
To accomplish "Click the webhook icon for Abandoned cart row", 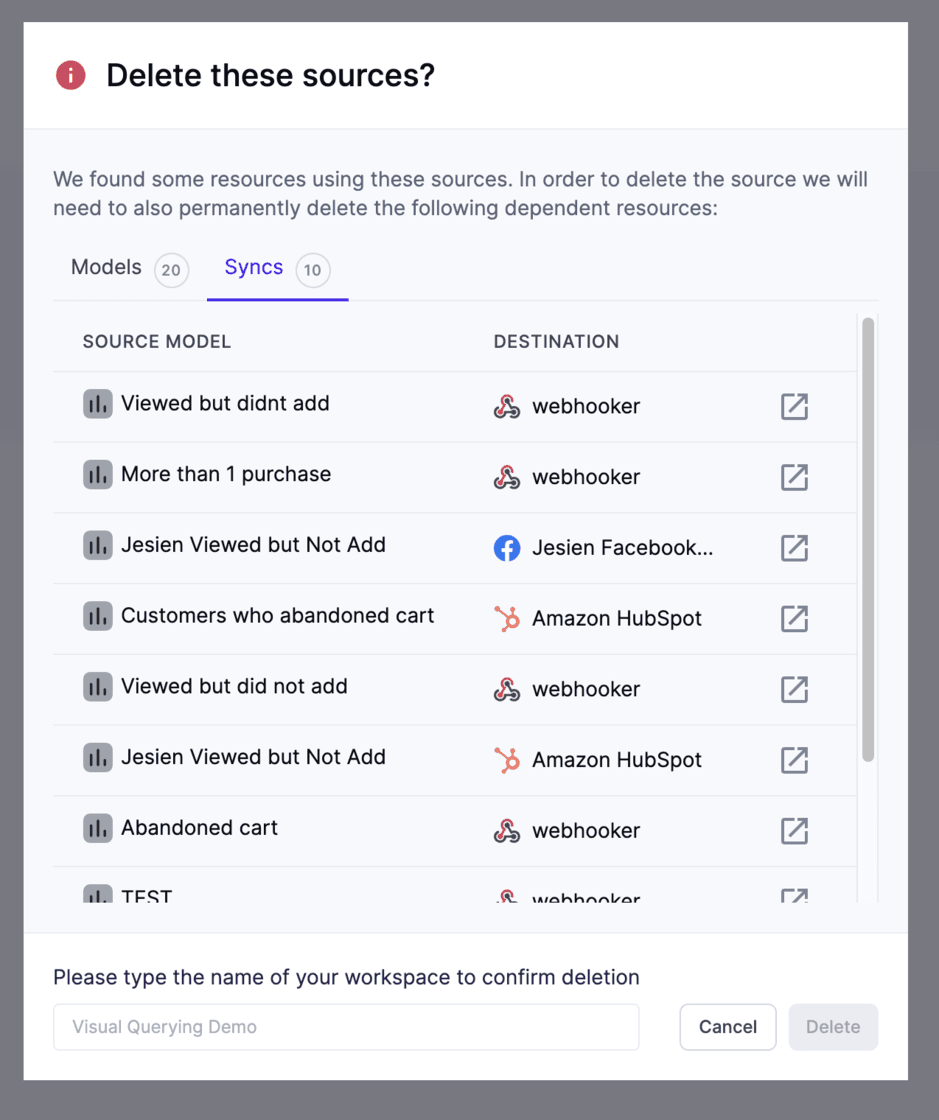I will [x=507, y=831].
